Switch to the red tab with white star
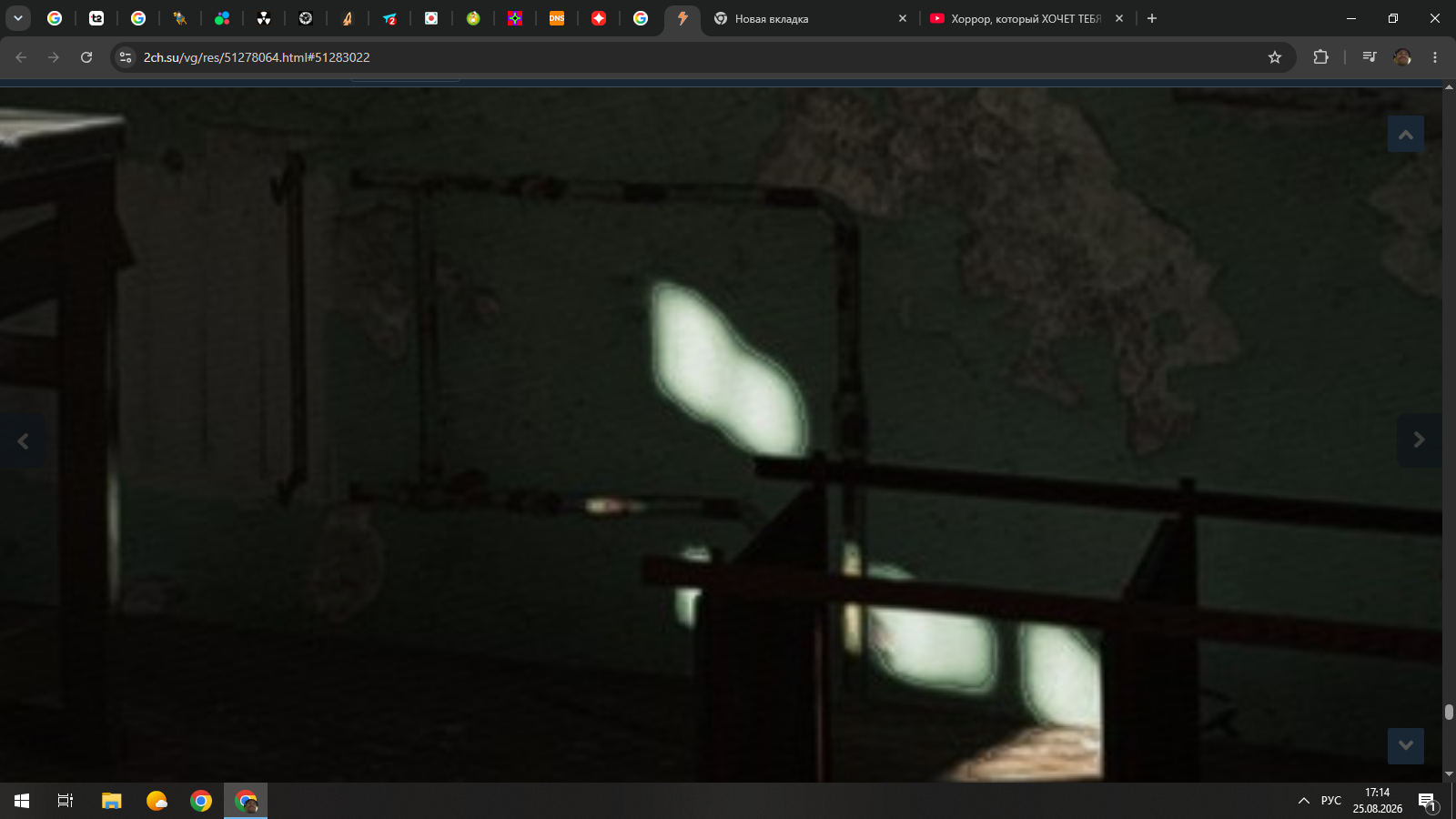Viewport: 1456px width, 819px height. pos(599,18)
